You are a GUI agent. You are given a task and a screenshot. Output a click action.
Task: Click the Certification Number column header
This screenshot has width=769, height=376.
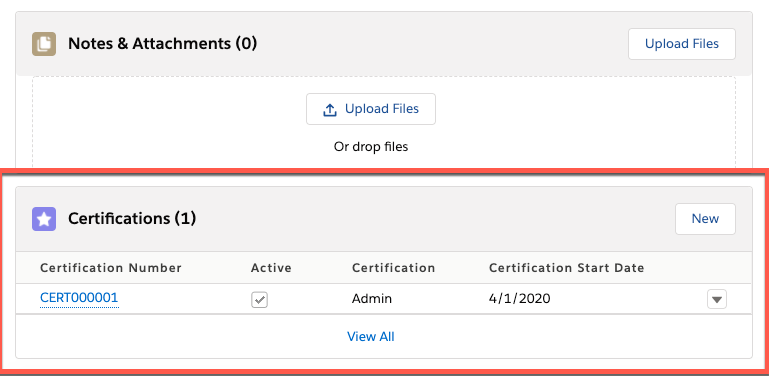point(111,268)
